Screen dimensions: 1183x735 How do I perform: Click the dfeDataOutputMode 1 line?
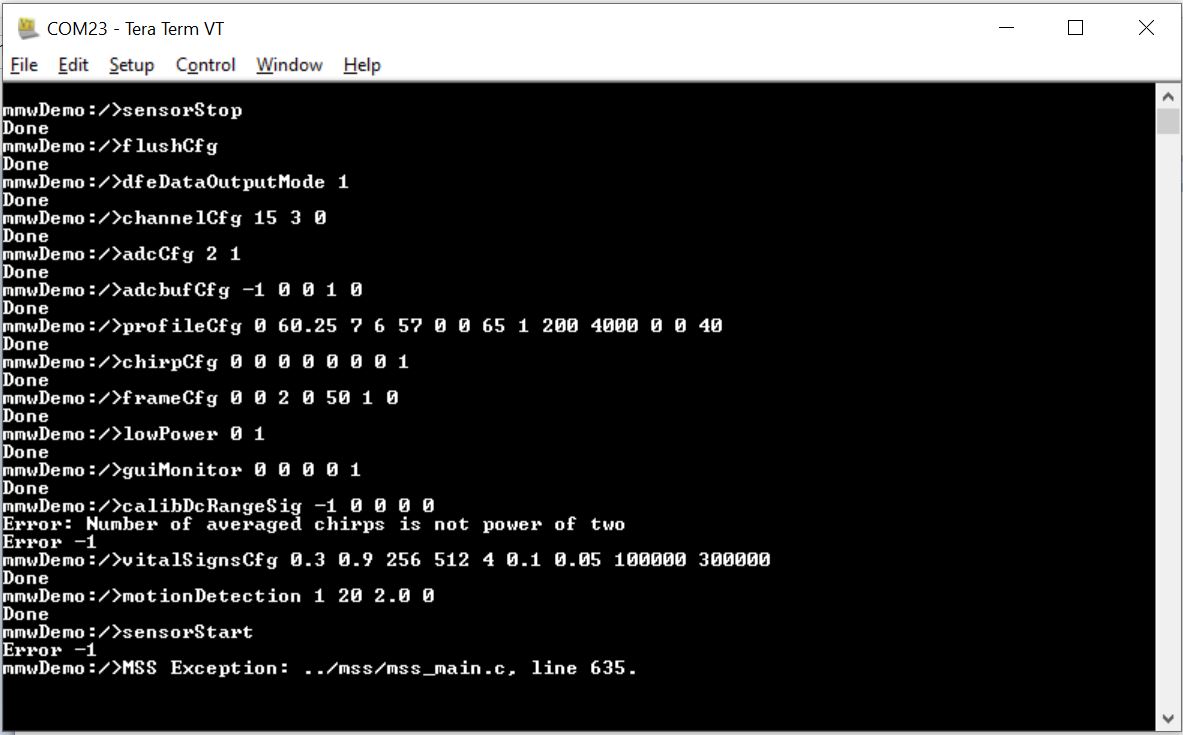click(x=176, y=182)
